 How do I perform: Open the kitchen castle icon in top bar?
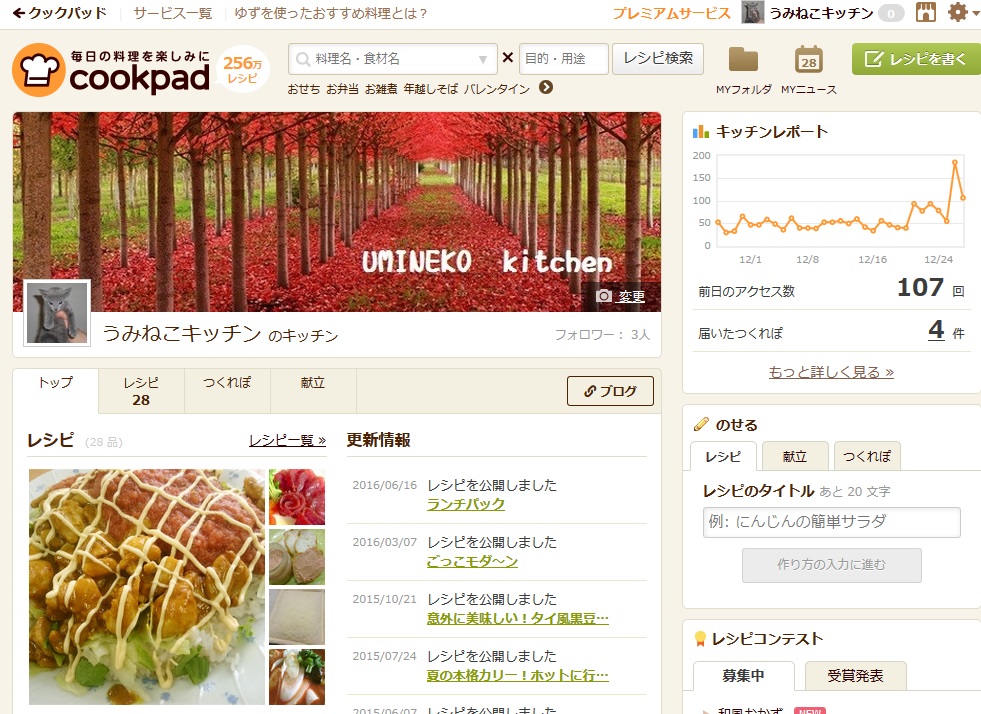point(925,13)
